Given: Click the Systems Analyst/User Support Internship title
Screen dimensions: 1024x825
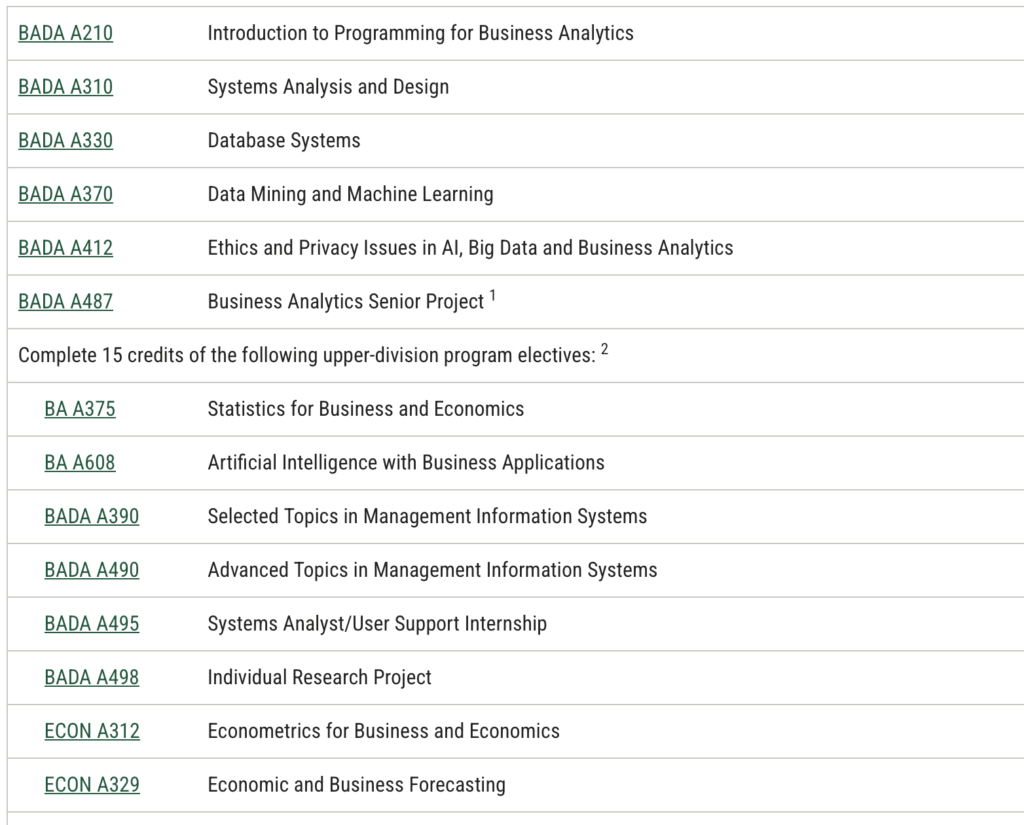Looking at the screenshot, I should [377, 624].
